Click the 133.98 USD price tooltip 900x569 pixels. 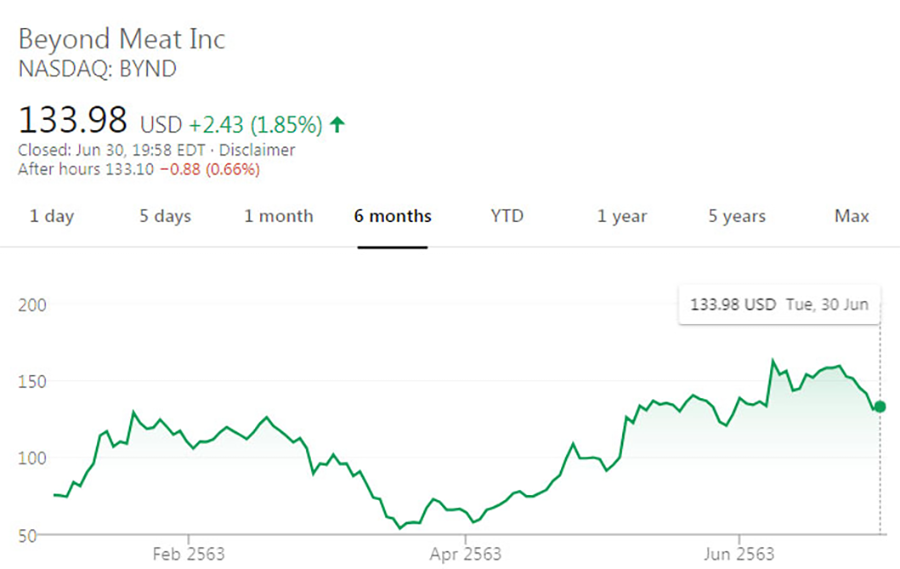[779, 305]
